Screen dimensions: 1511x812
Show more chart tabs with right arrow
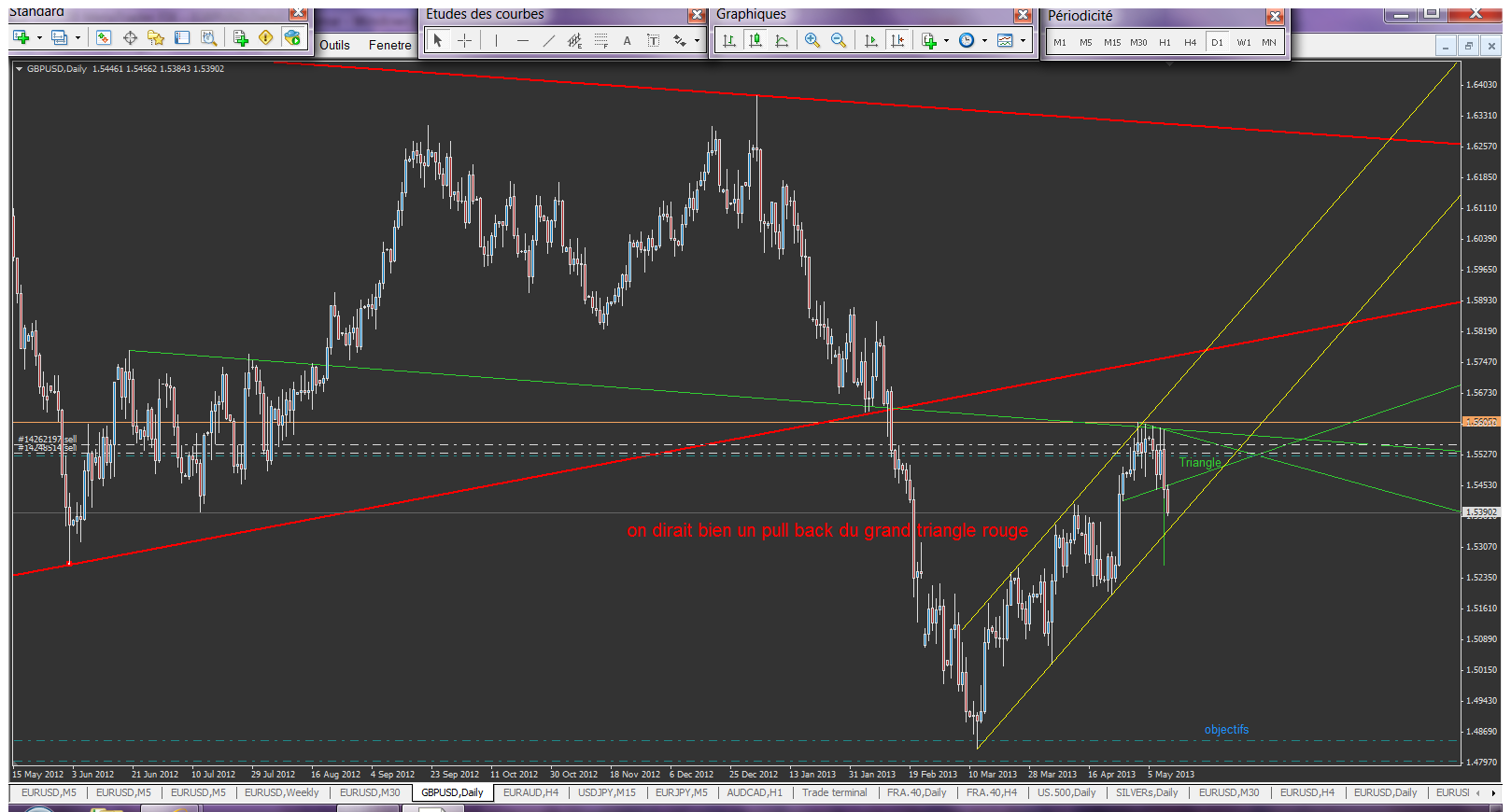coord(1493,793)
